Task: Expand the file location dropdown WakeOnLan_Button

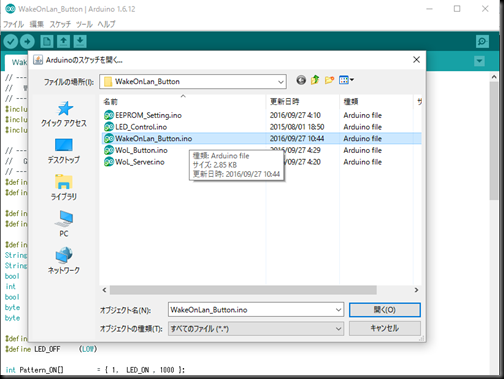Action: tap(281, 82)
